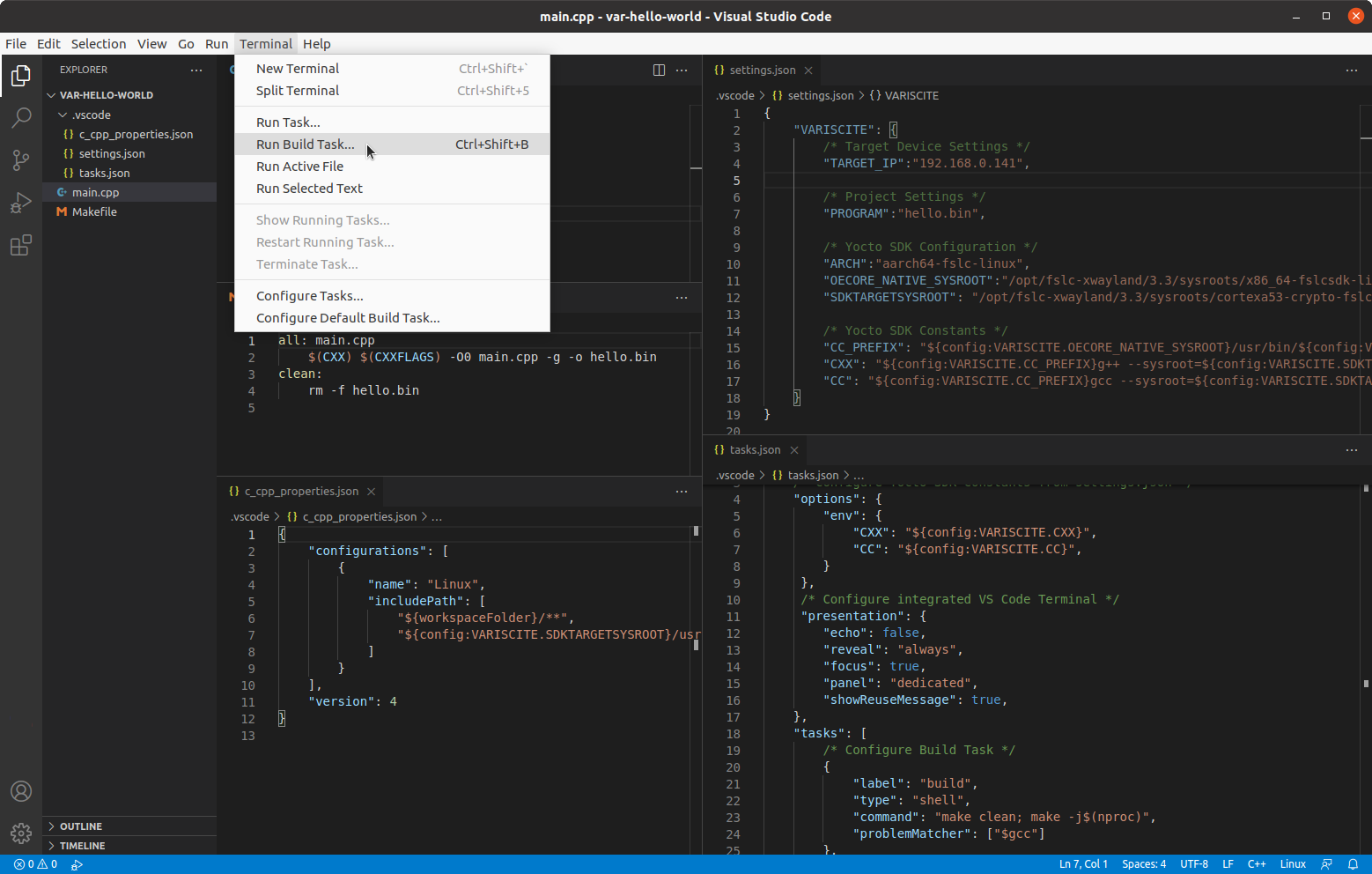The height and width of the screenshot is (874, 1372).
Task: Click the Split Editor icon
Action: coord(659,70)
